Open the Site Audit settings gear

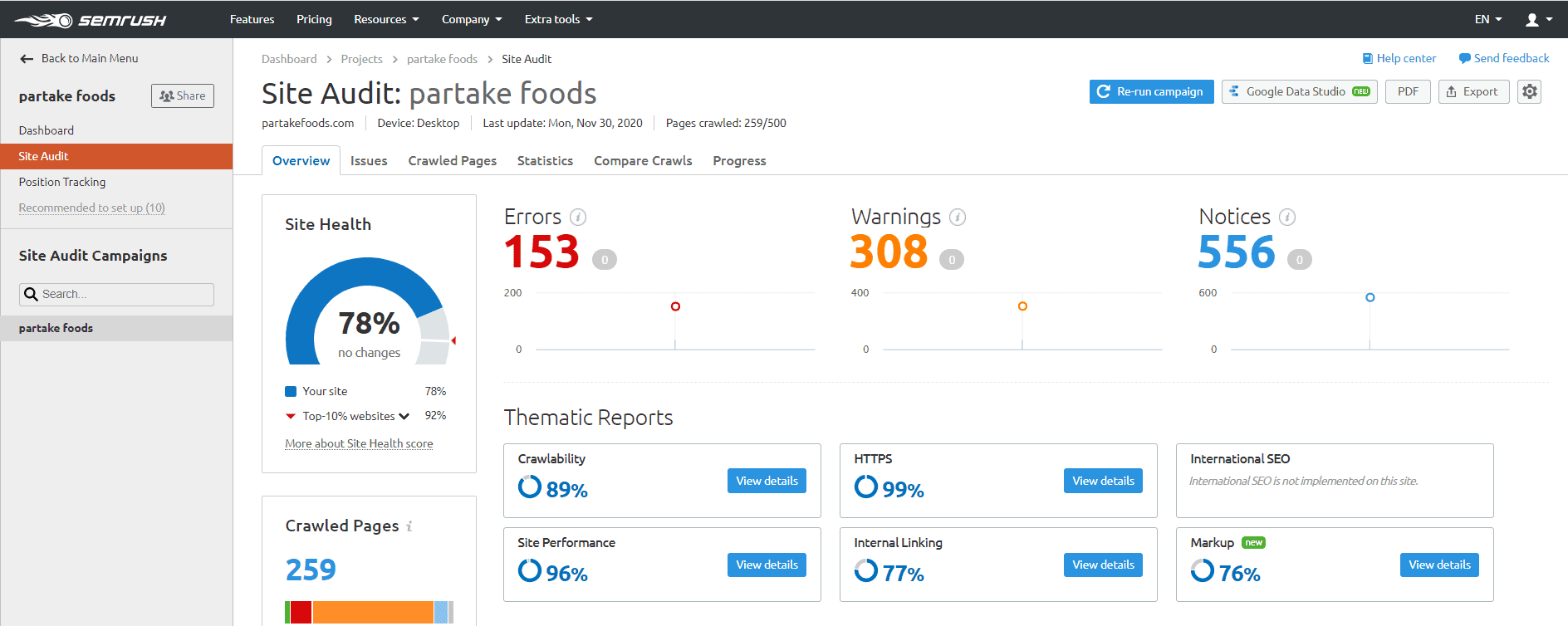[1530, 91]
